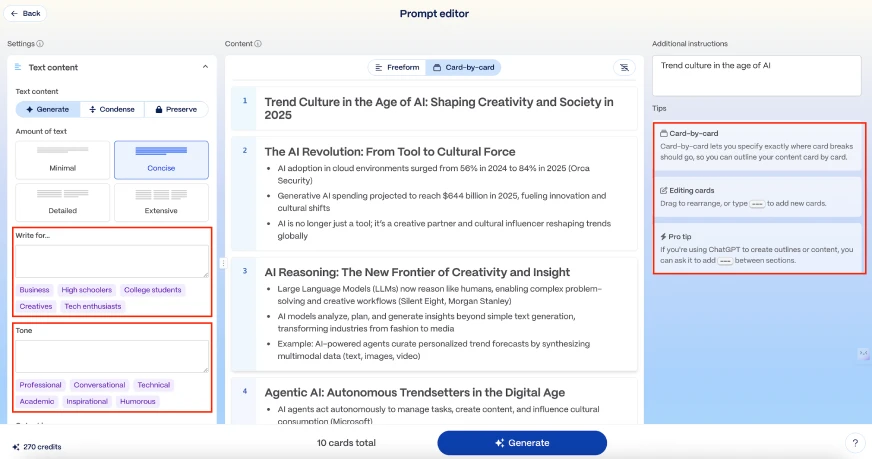This screenshot has height=459, width=872.
Task: Select the Professional tone chip
Action: pyautogui.click(x=40, y=385)
